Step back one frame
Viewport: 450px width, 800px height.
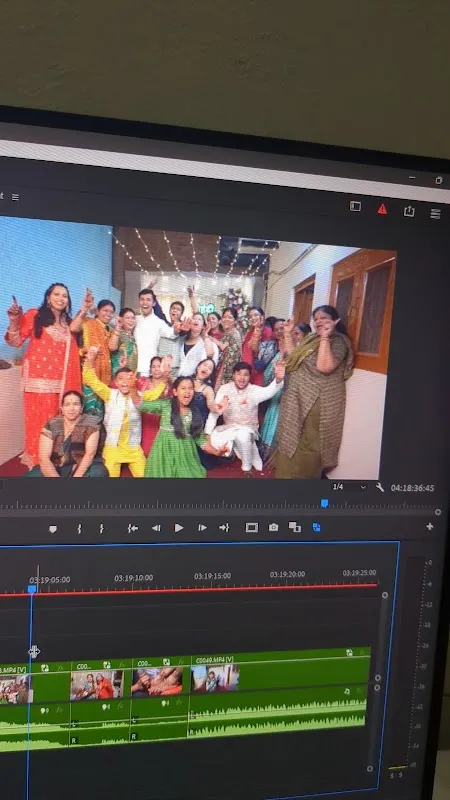tap(156, 528)
